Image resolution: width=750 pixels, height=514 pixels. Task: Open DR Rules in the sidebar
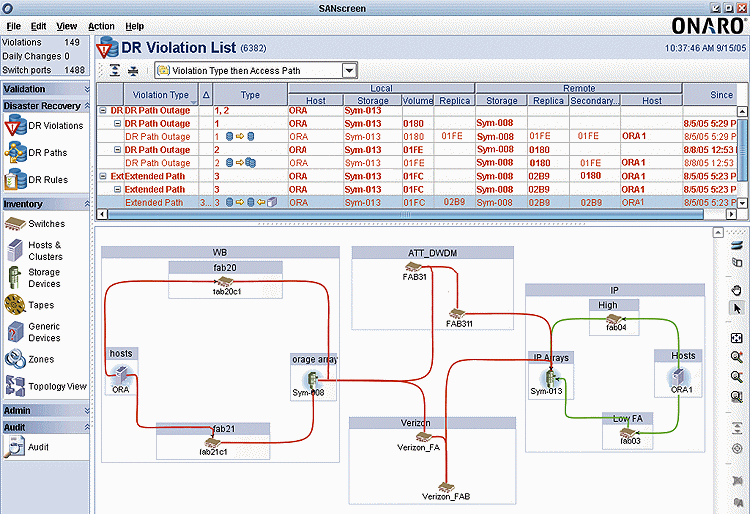36,180
